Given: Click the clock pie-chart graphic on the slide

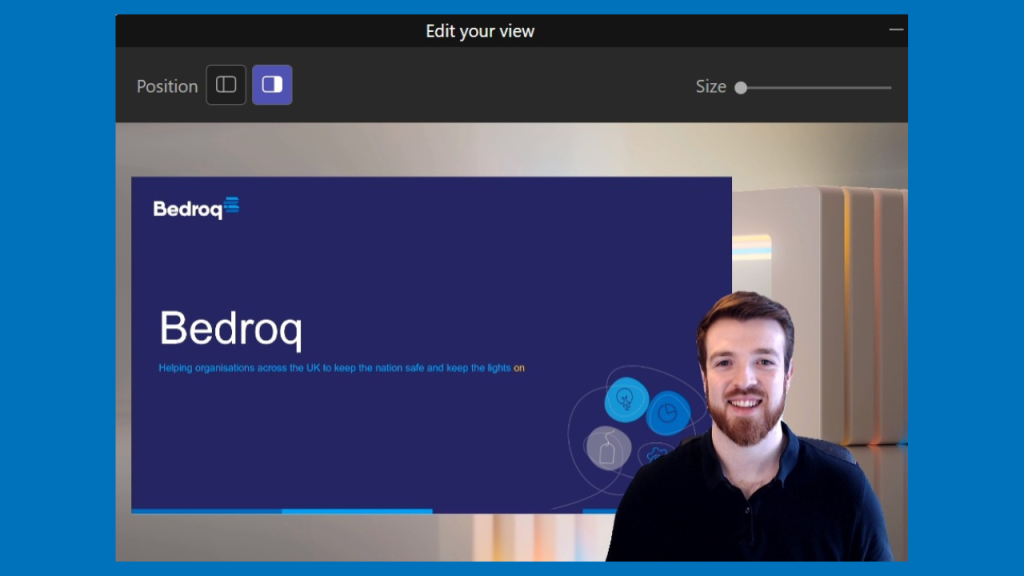Looking at the screenshot, I should pos(666,412).
